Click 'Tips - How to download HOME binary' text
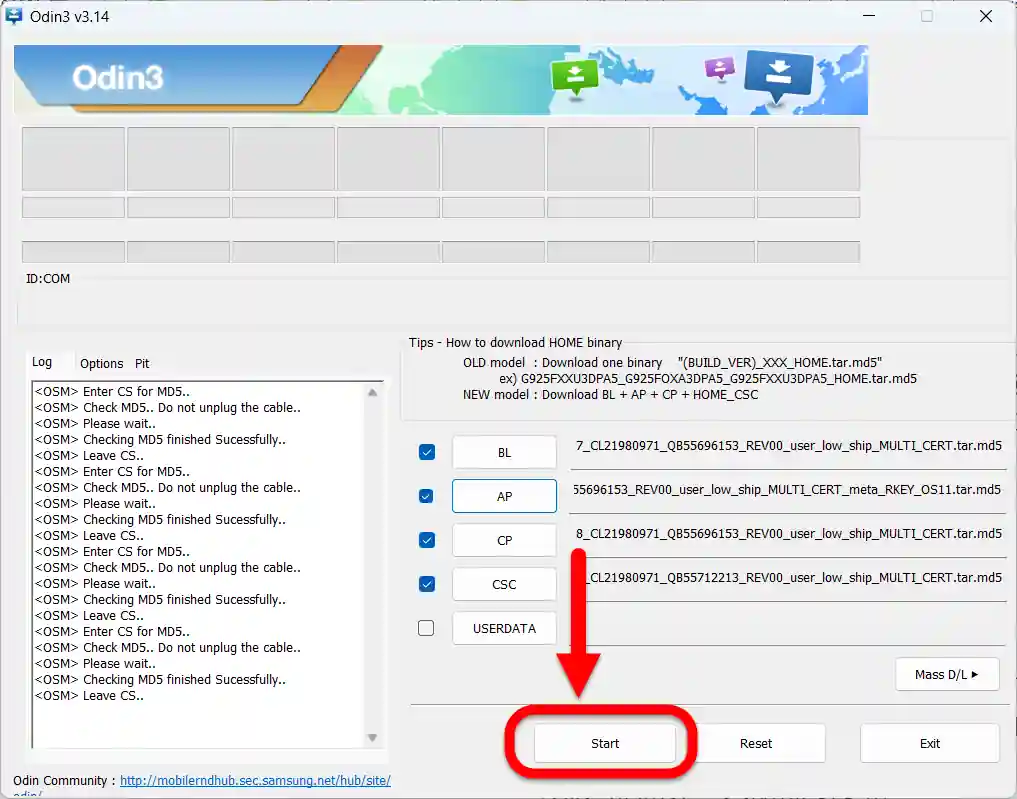Image resolution: width=1017 pixels, height=799 pixels. (515, 342)
